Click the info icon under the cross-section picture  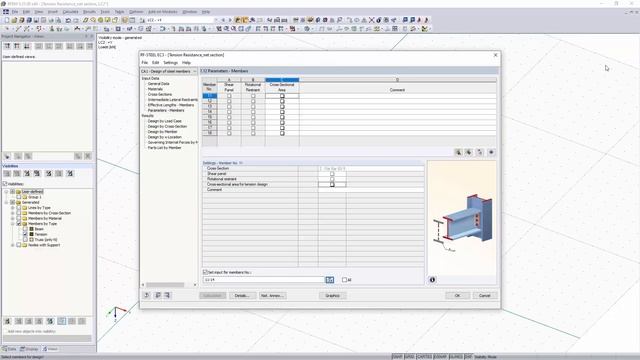click(433, 280)
